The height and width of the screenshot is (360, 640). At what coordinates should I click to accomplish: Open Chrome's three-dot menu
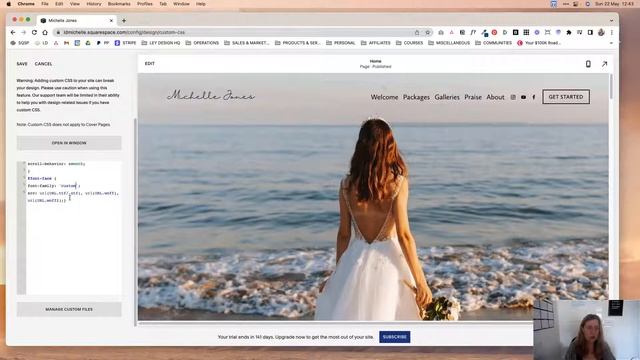[x=611, y=32]
